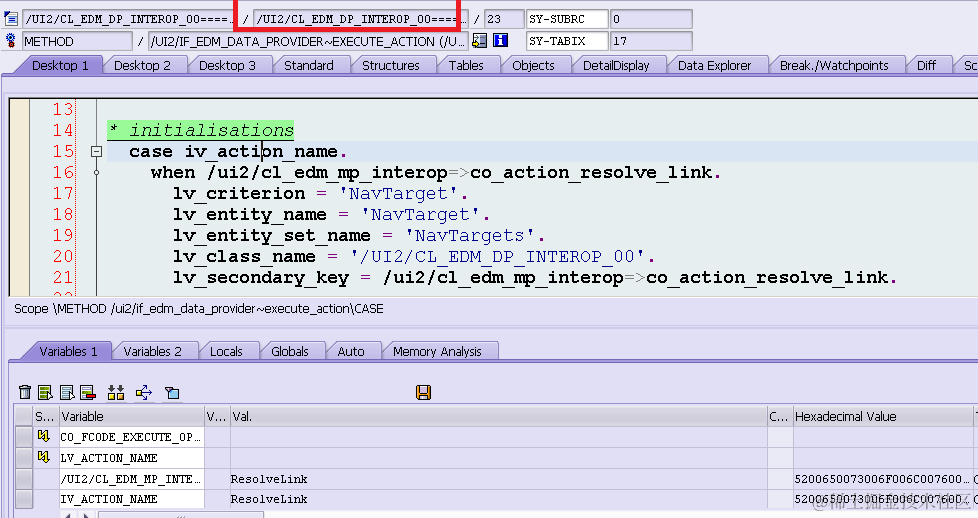This screenshot has height=518, width=978.
Task: Click the first green list icon beside trash
Action: pos(45,392)
